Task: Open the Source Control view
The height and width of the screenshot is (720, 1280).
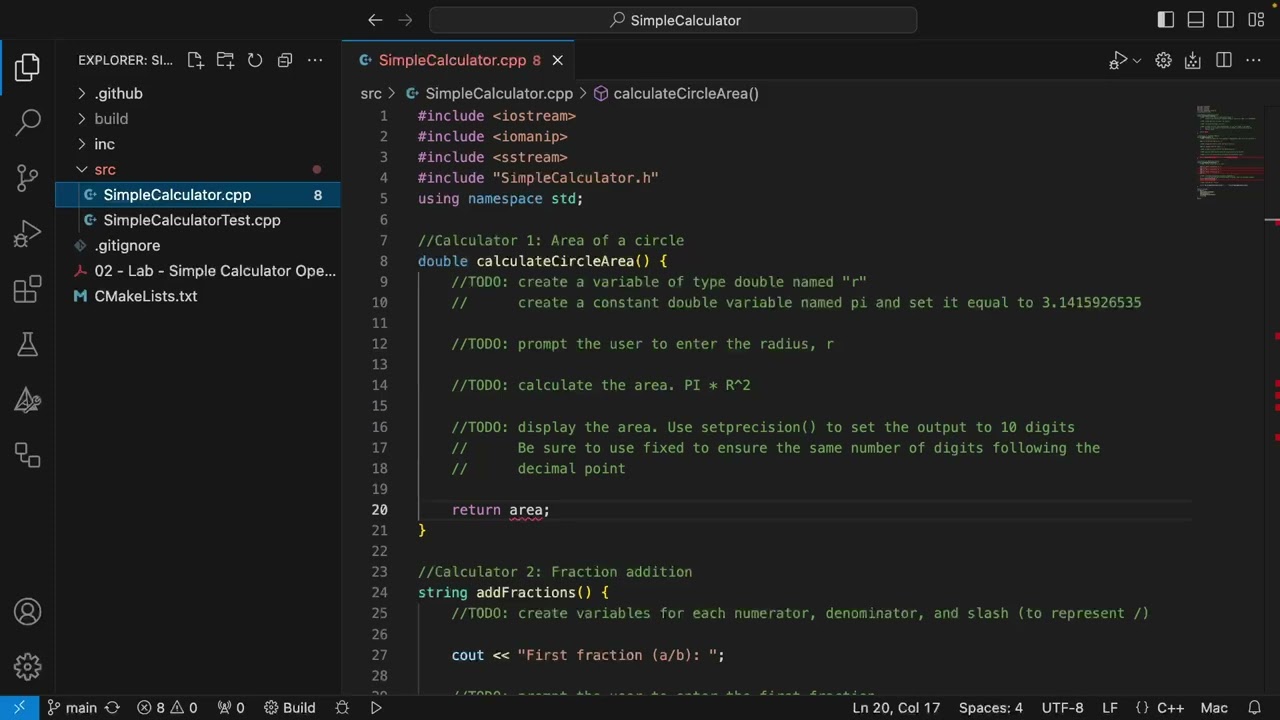Action: (28, 179)
